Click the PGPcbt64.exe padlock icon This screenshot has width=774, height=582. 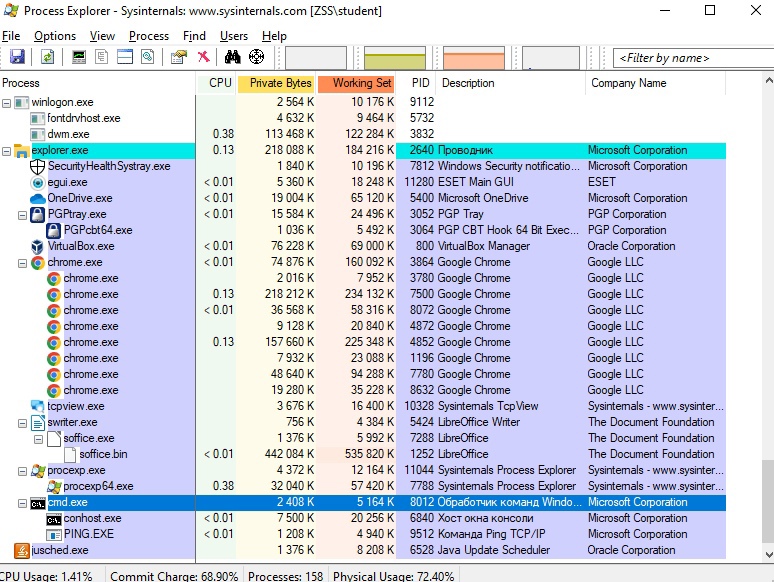(x=53, y=231)
